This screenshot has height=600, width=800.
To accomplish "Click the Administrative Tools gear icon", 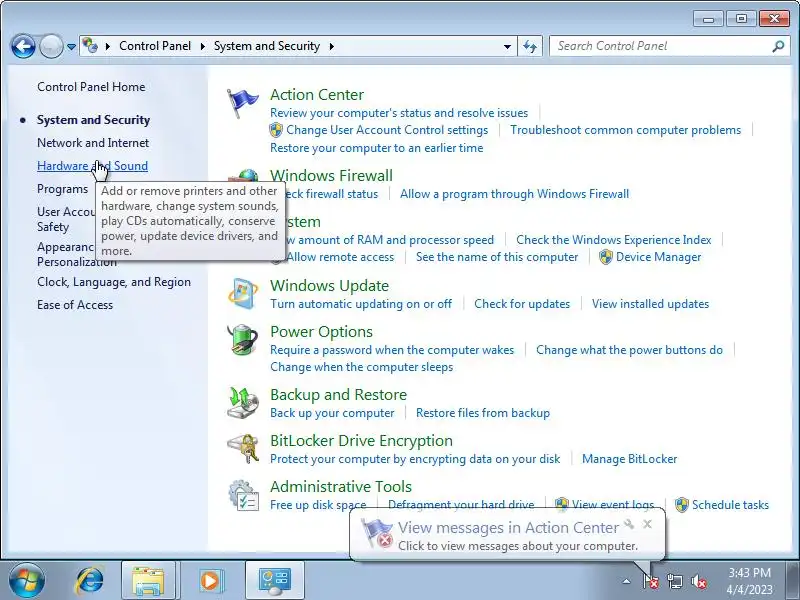I will (243, 495).
